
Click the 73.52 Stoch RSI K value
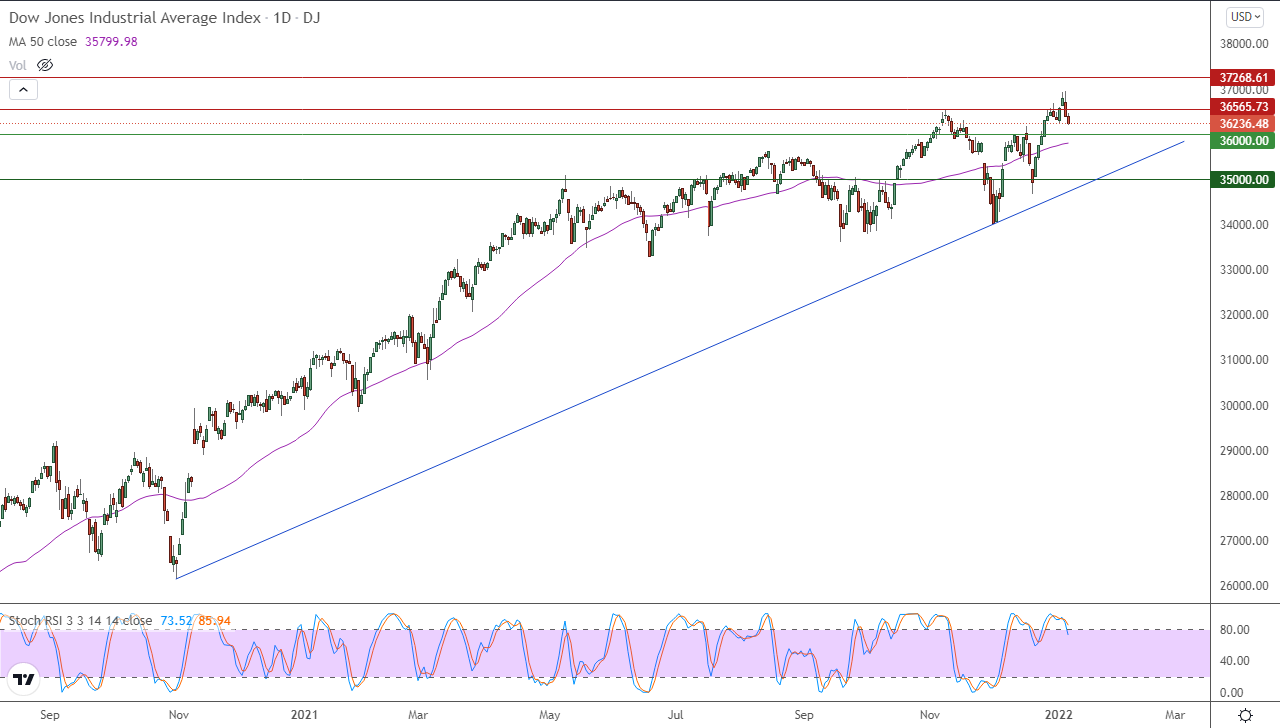(x=174, y=620)
